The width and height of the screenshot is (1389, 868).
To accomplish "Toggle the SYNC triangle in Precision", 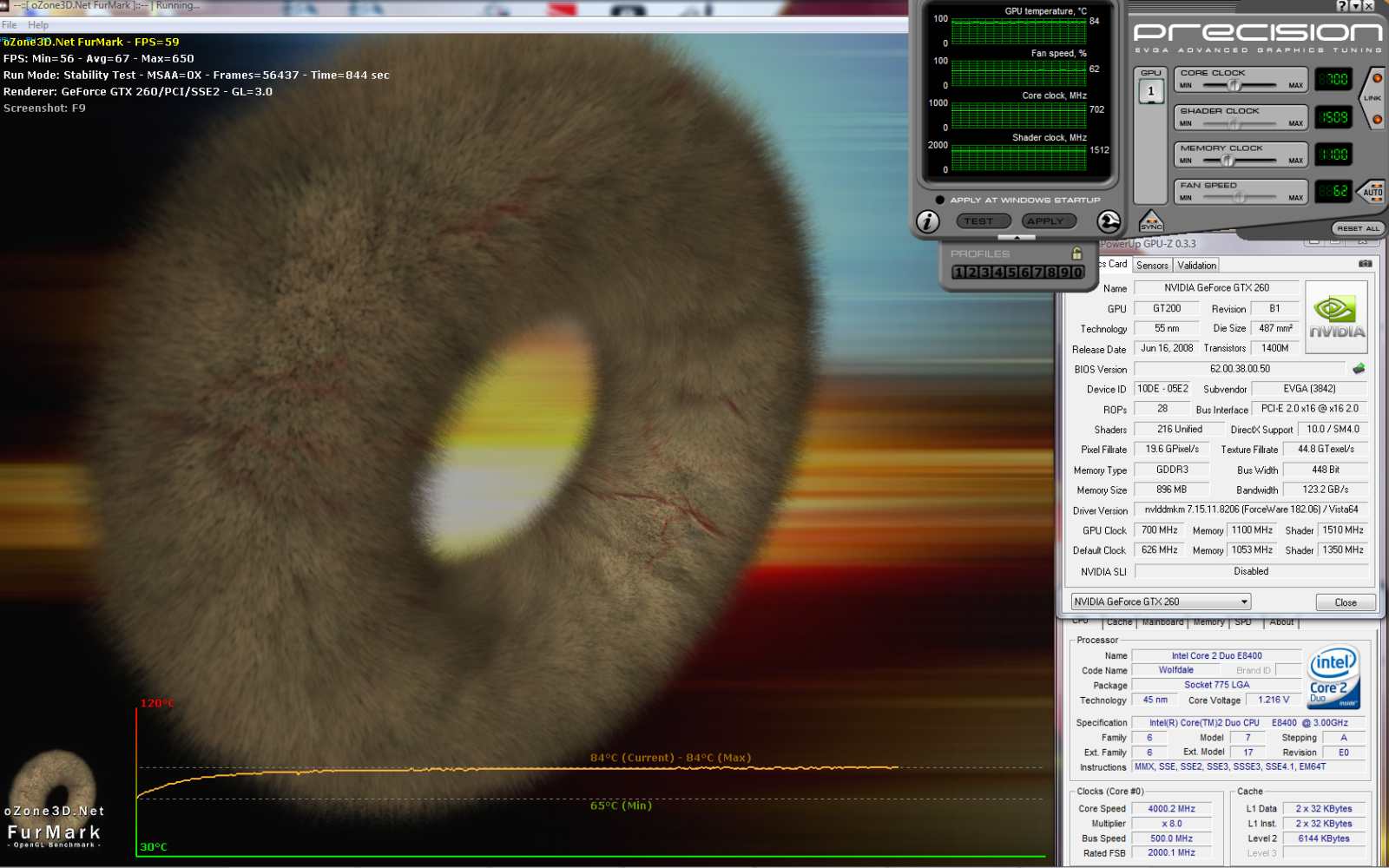I will point(1151,222).
